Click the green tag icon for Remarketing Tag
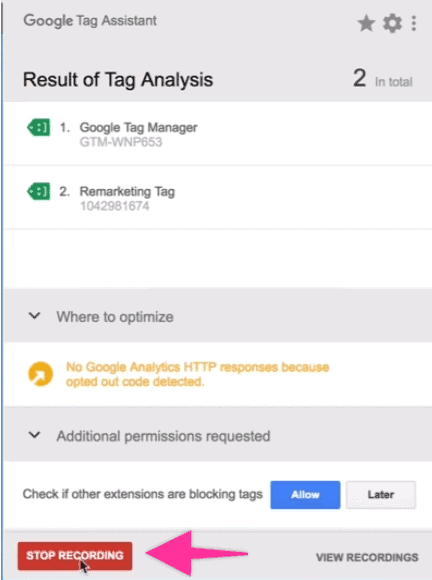The image size is (432, 580). [38, 191]
